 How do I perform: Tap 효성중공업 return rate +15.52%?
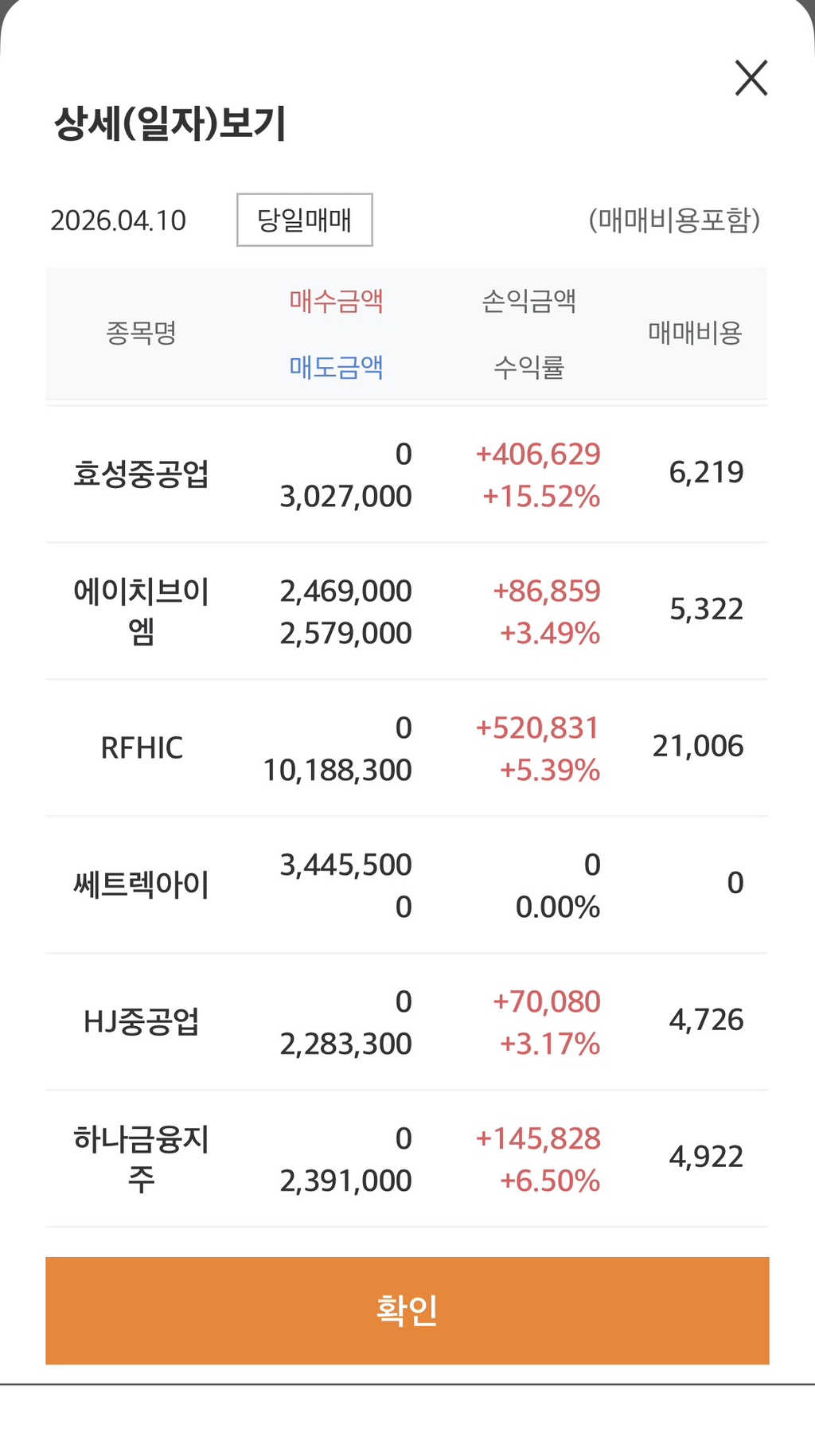pos(541,497)
